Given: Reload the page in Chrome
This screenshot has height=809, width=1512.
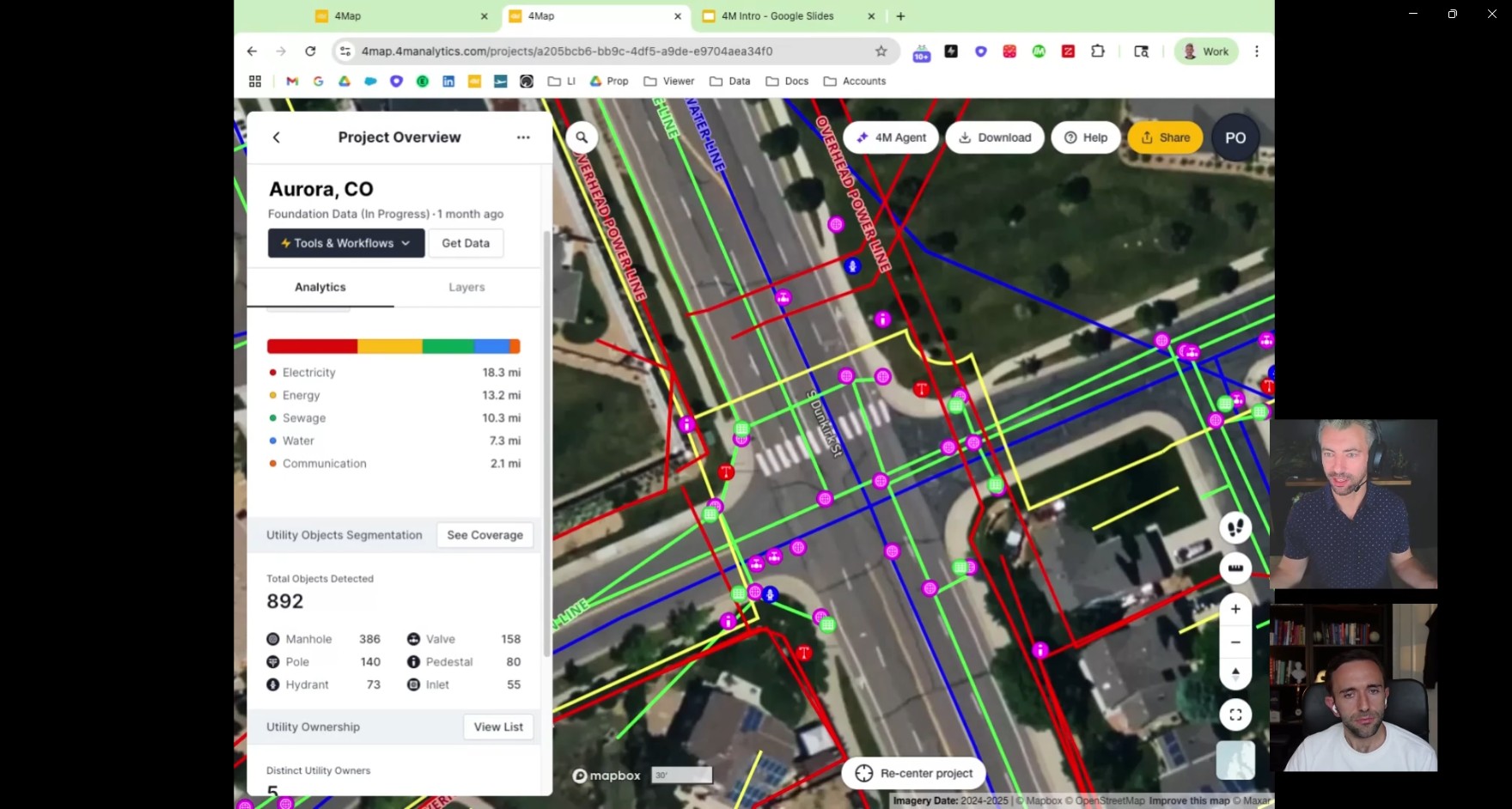Looking at the screenshot, I should pos(310,52).
